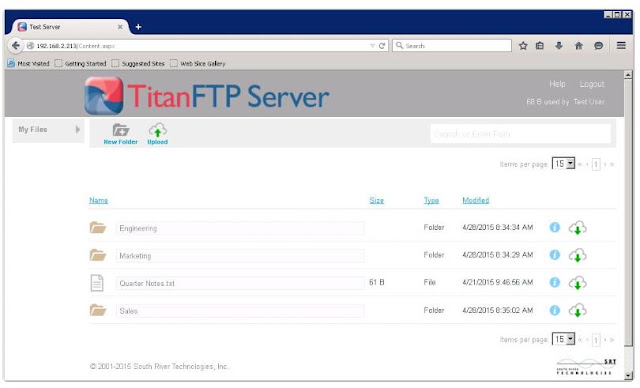
Task: Click the Engineering folder icon
Action: pos(98,227)
